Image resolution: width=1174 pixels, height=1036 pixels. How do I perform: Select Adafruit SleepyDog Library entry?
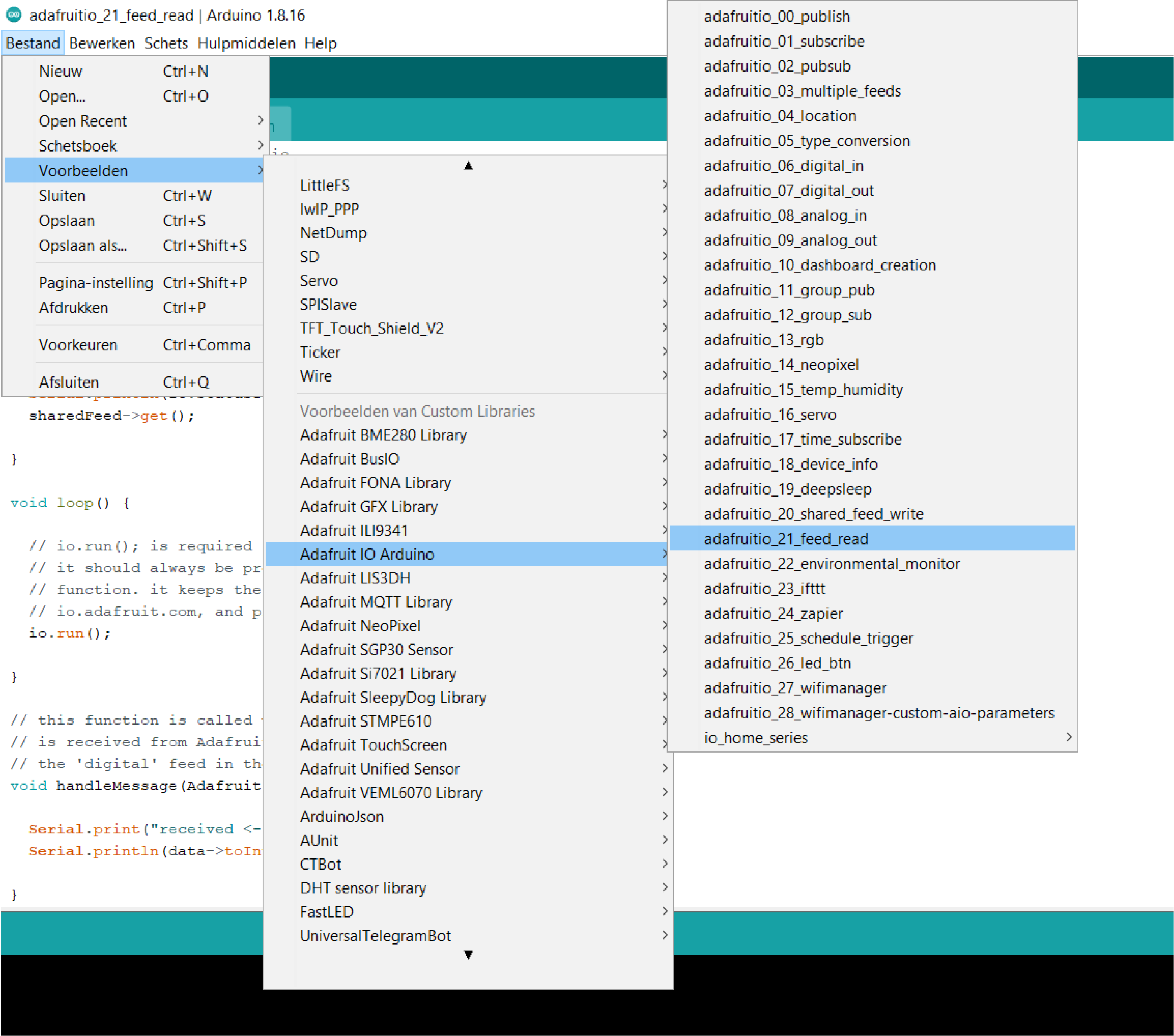click(x=467, y=697)
